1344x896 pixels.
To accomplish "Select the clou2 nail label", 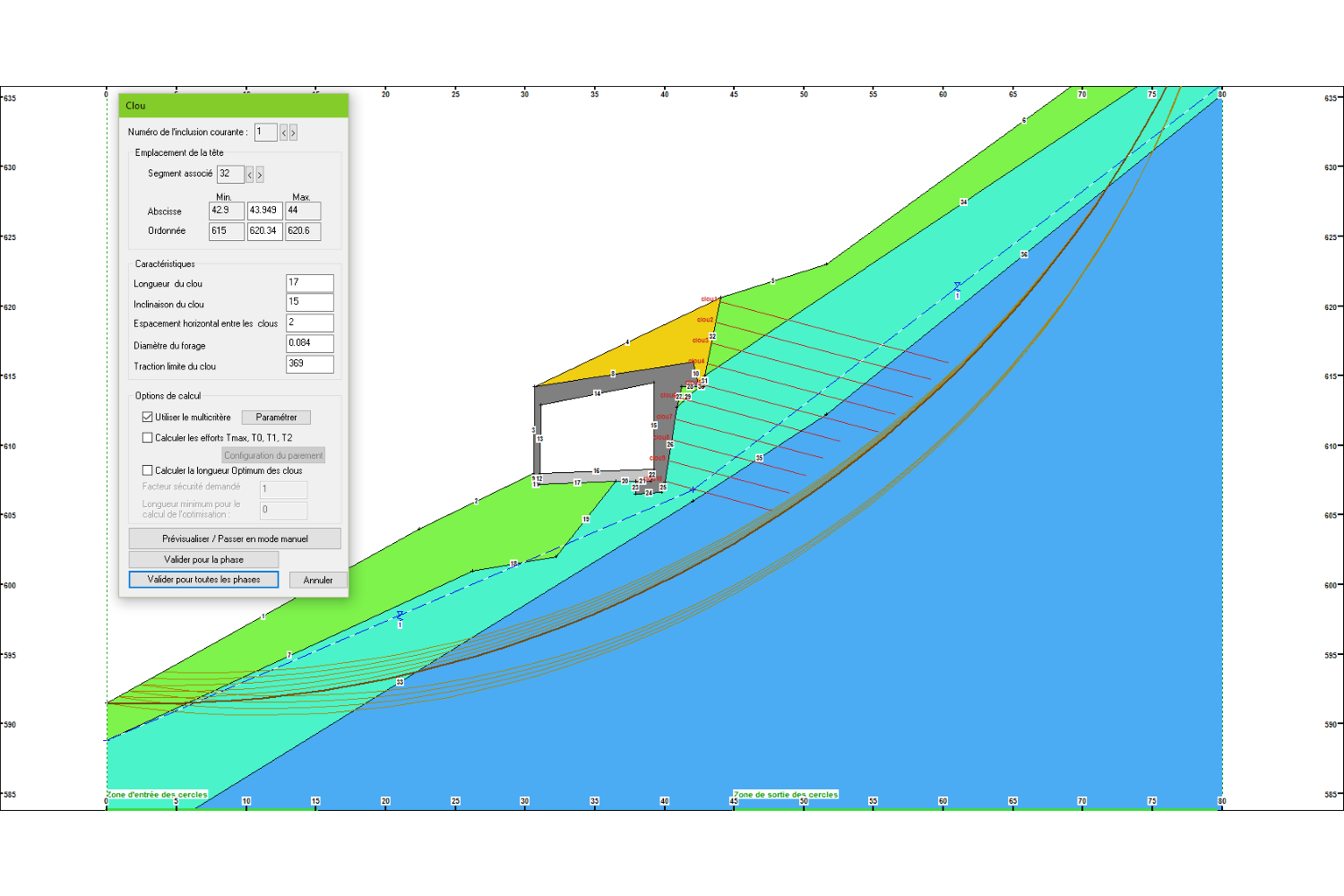I will point(705,320).
